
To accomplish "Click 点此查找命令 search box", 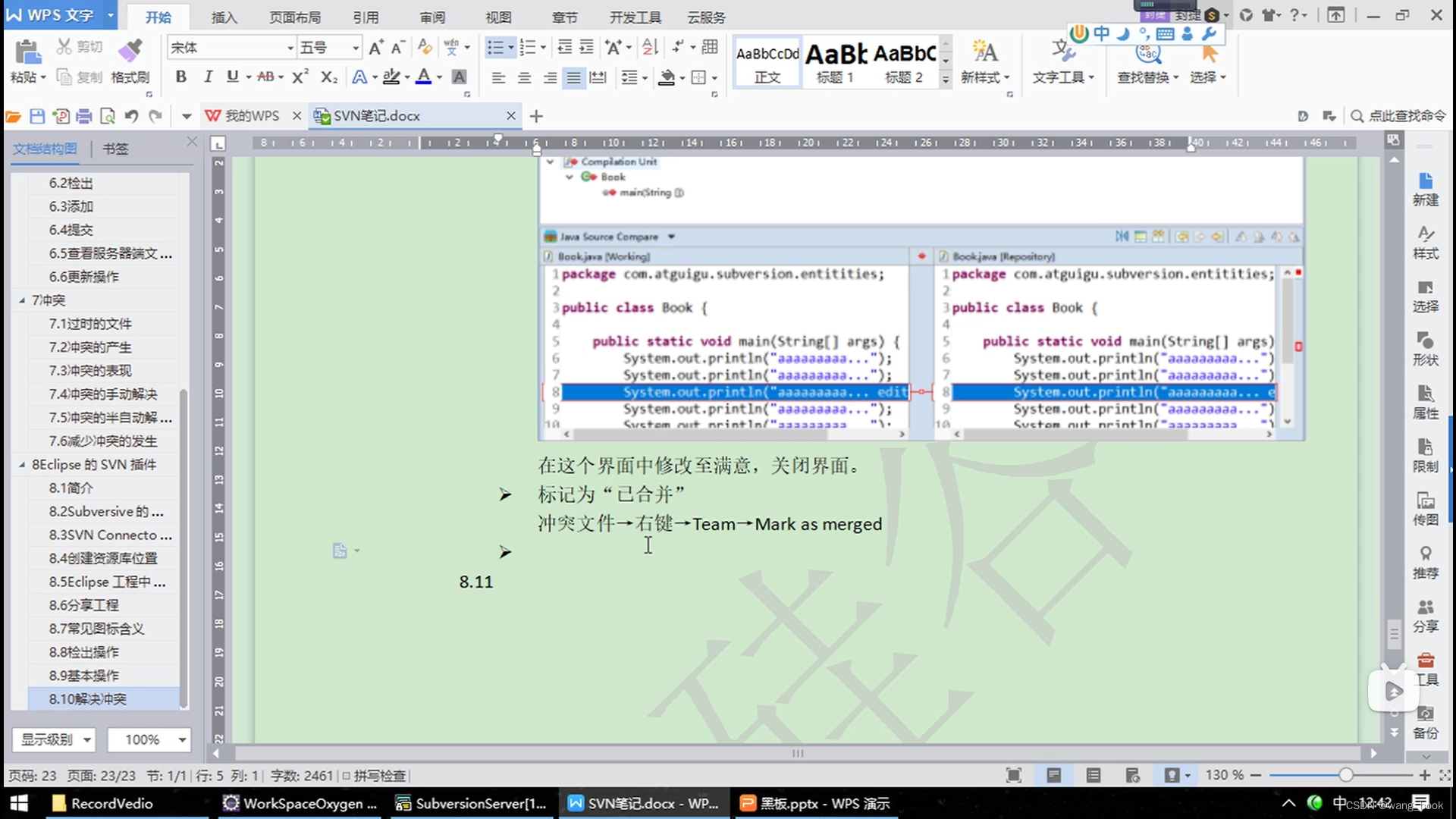I will click(1399, 116).
